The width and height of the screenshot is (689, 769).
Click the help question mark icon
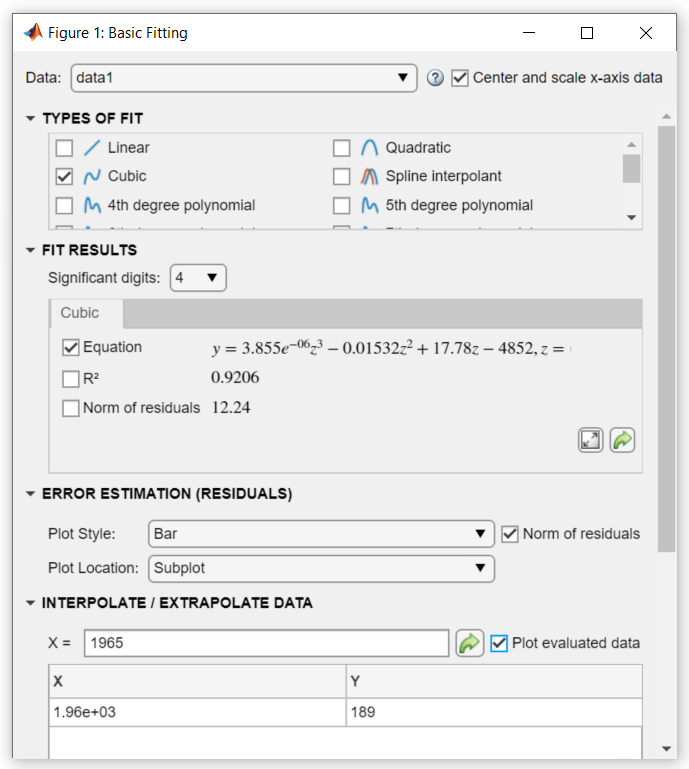pyautogui.click(x=435, y=78)
